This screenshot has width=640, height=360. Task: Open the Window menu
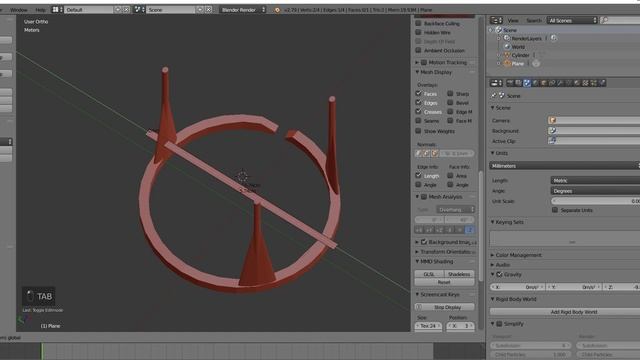click(19, 9)
